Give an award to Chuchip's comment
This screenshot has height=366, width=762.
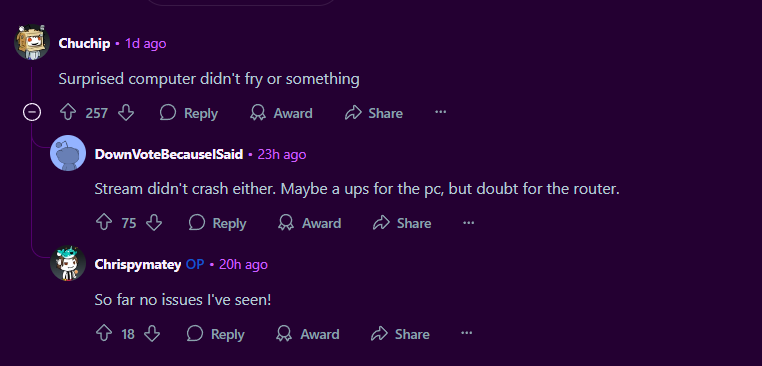281,113
